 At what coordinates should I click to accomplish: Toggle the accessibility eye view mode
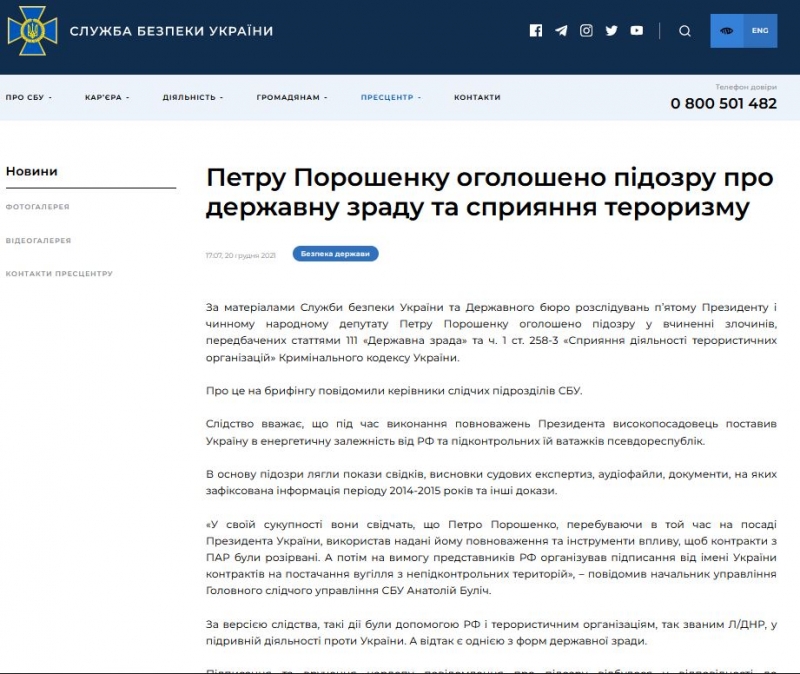pyautogui.click(x=727, y=31)
